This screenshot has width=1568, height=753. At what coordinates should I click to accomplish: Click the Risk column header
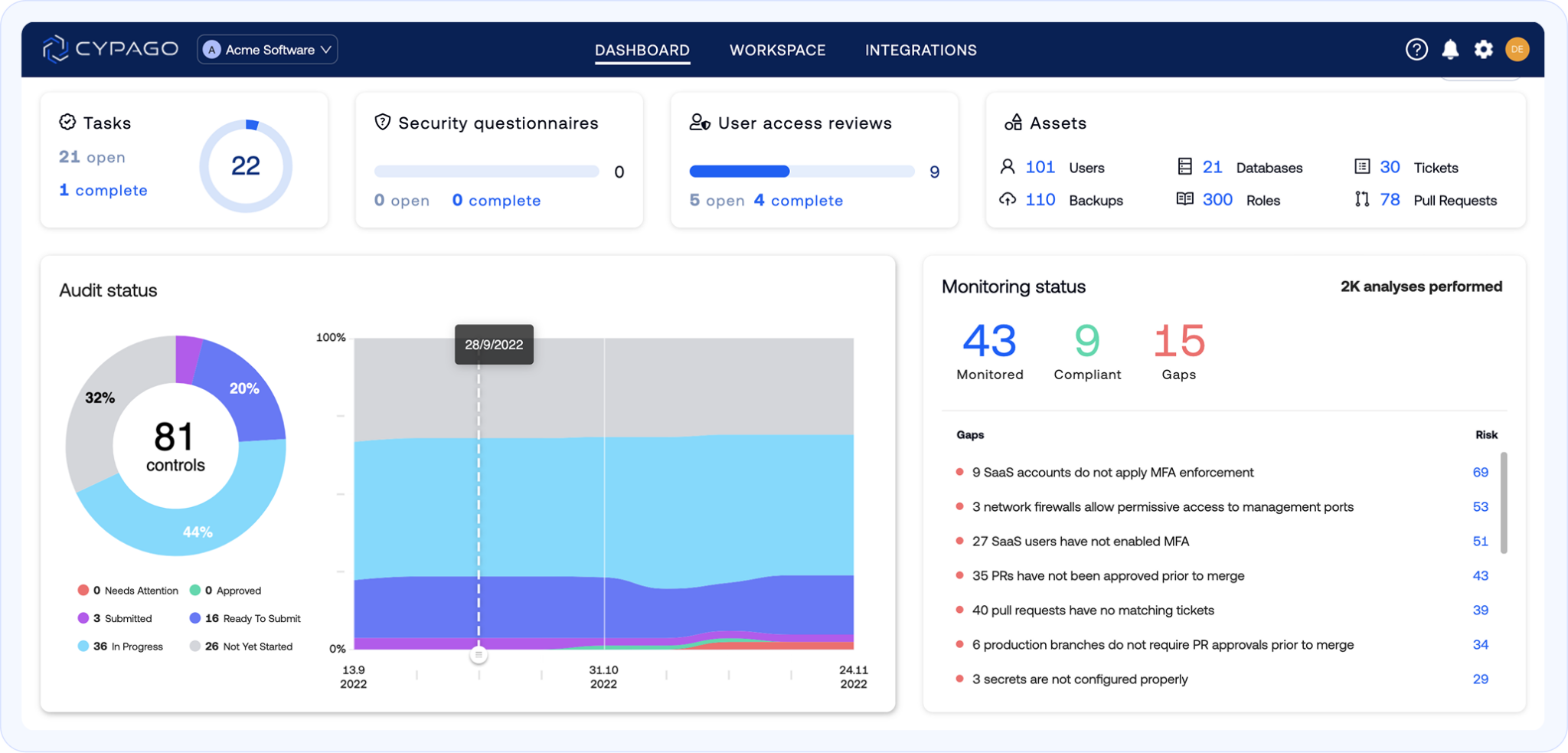[1486, 434]
